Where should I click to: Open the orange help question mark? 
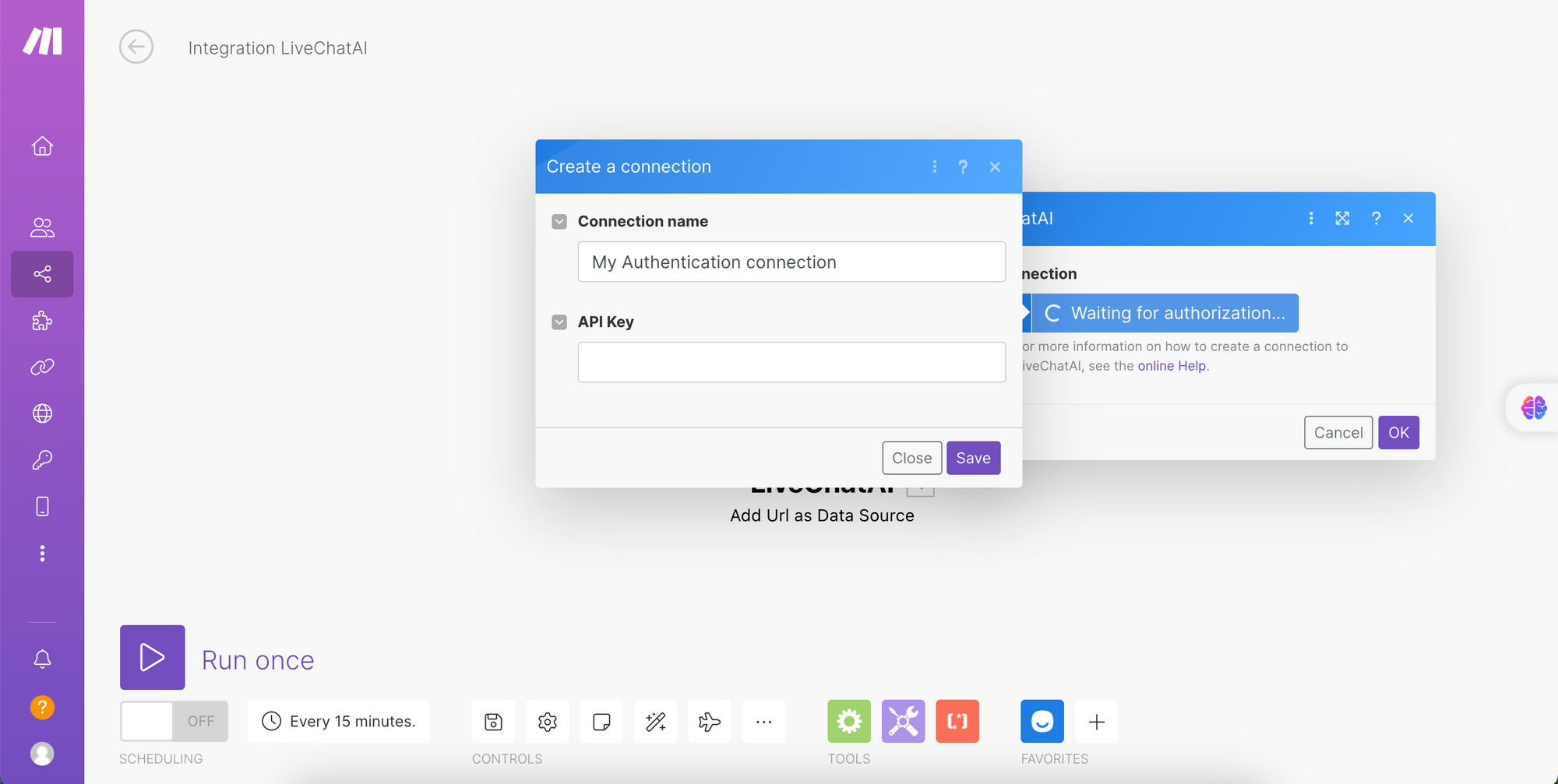[42, 707]
